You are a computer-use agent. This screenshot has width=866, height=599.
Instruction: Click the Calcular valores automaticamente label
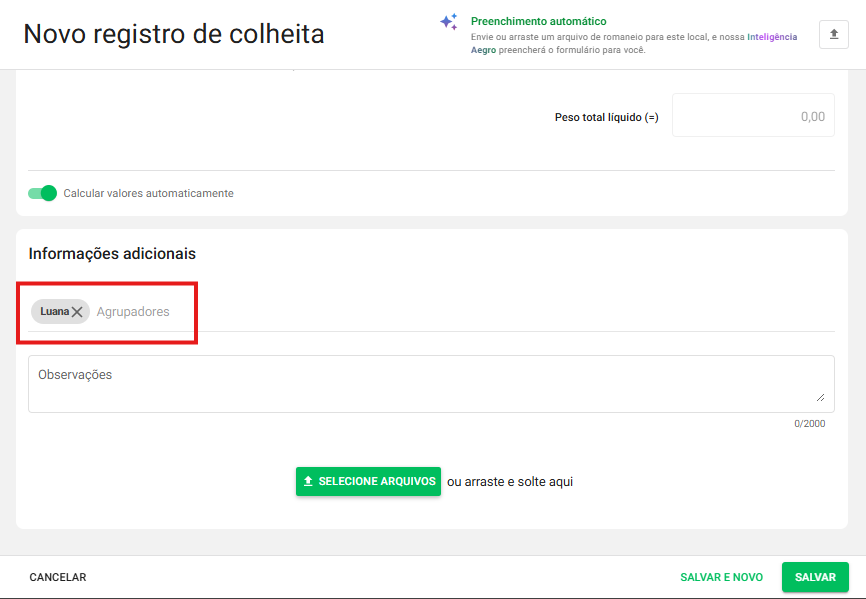(x=148, y=193)
